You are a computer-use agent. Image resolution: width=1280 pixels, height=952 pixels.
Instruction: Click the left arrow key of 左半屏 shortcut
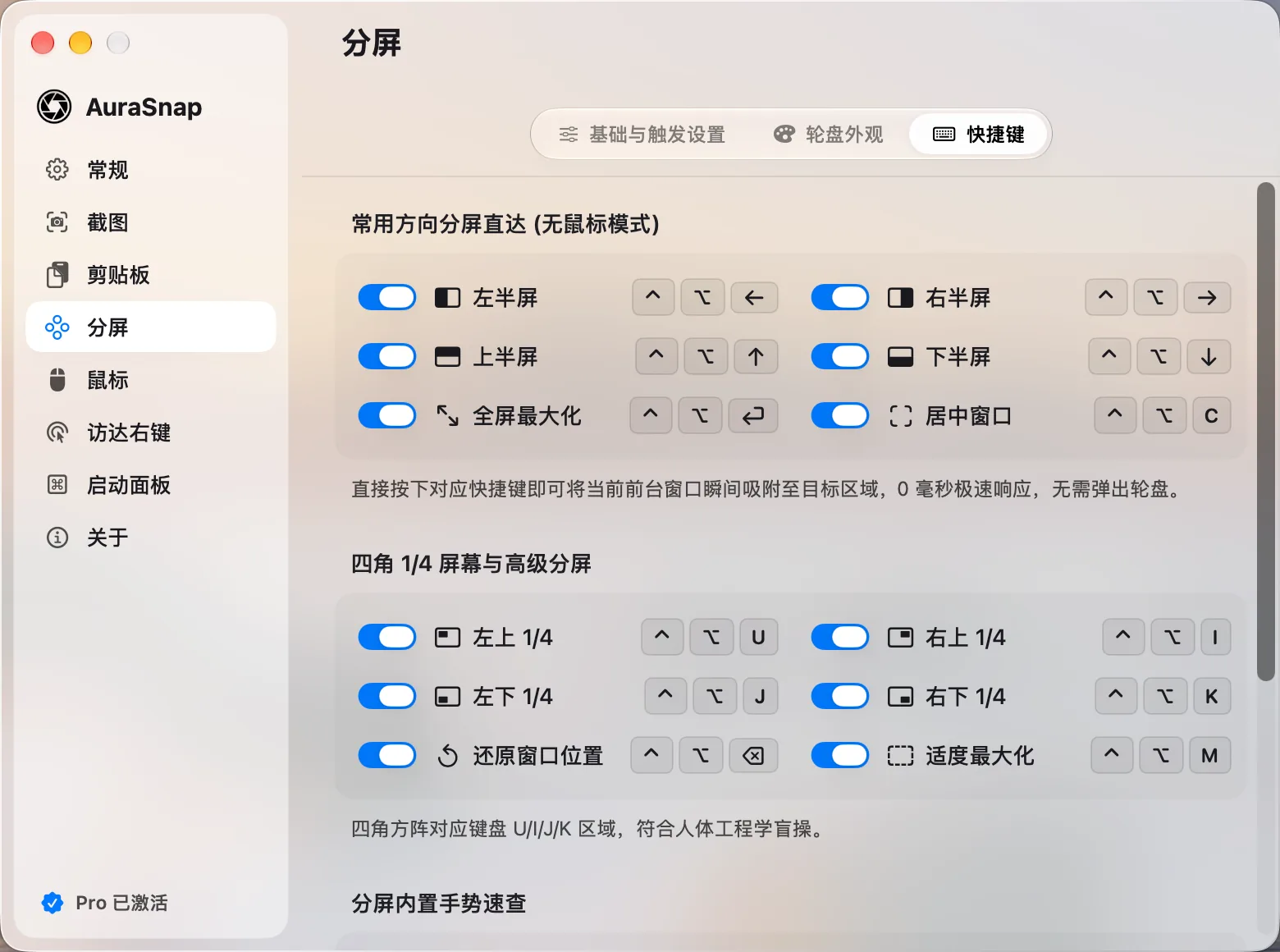[754, 297]
